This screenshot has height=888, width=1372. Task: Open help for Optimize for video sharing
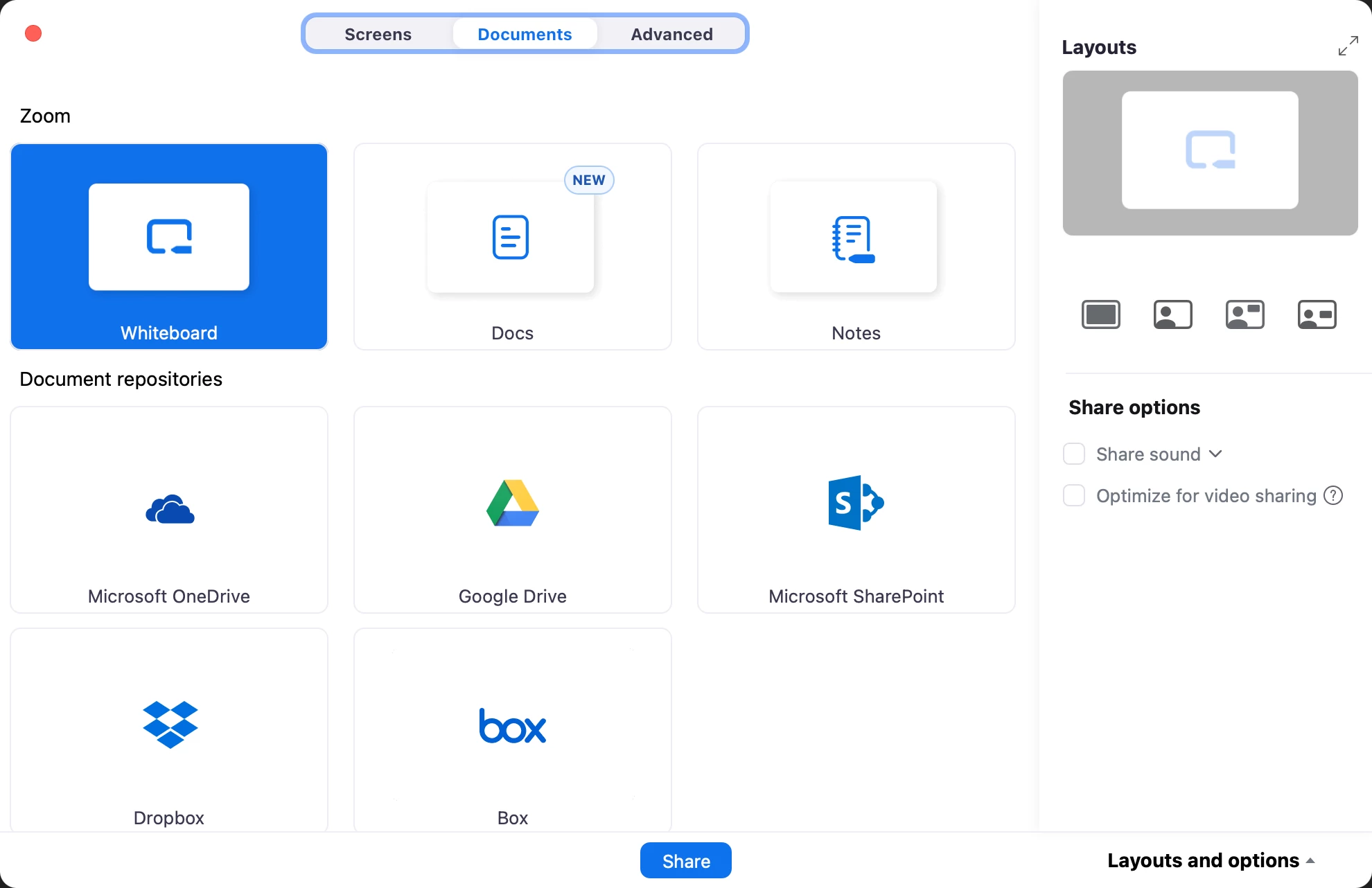1333,496
